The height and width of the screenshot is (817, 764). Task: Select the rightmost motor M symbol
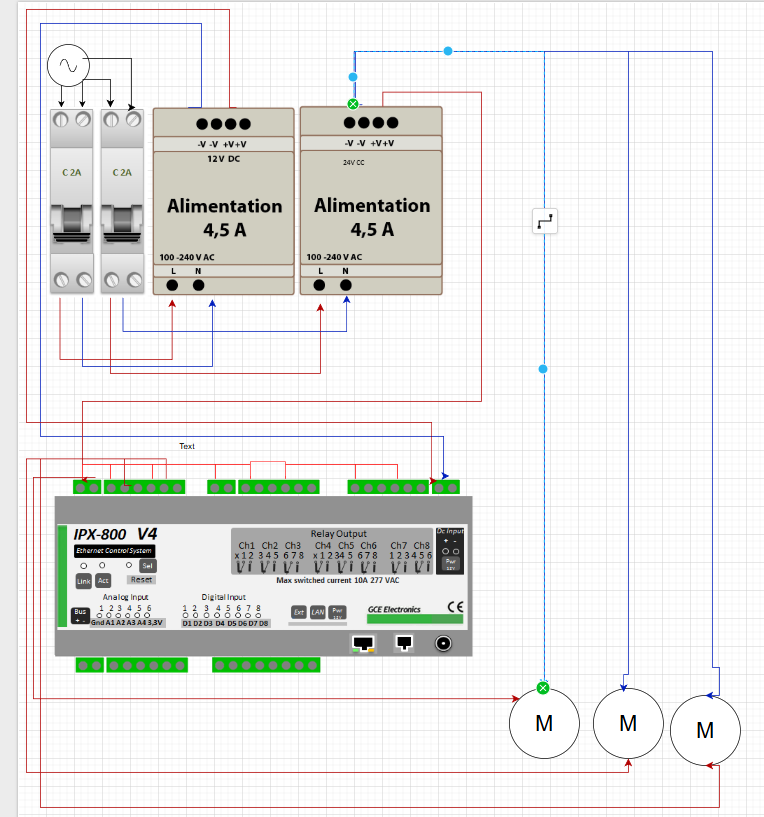click(705, 730)
